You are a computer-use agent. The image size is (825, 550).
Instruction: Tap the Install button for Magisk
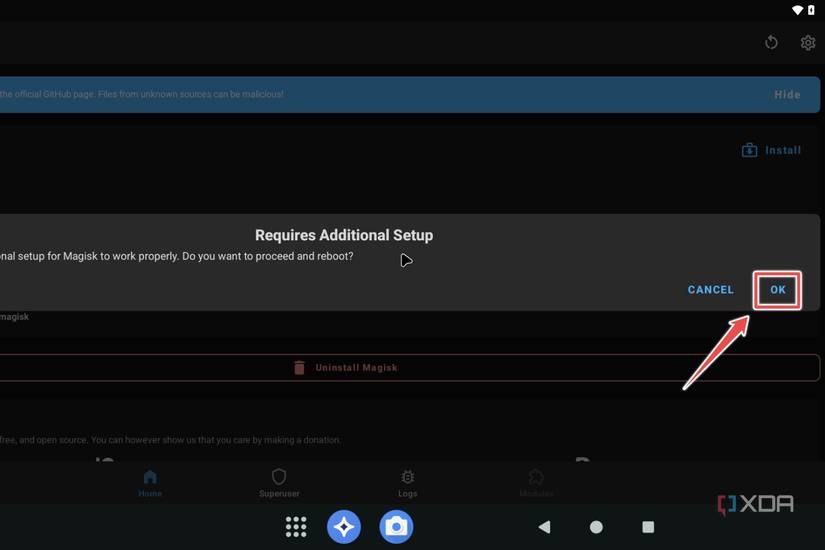tap(771, 151)
